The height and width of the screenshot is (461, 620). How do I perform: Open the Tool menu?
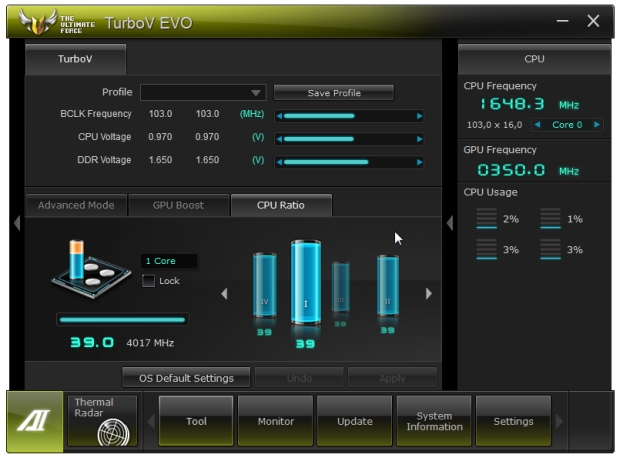(196, 421)
